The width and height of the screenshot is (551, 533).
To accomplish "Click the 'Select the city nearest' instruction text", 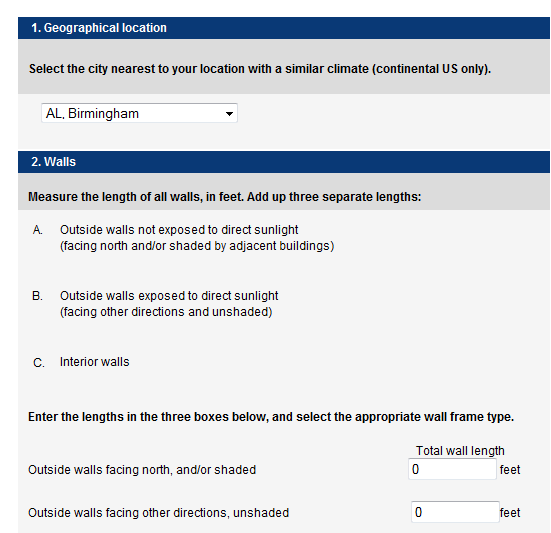I will [x=260, y=69].
